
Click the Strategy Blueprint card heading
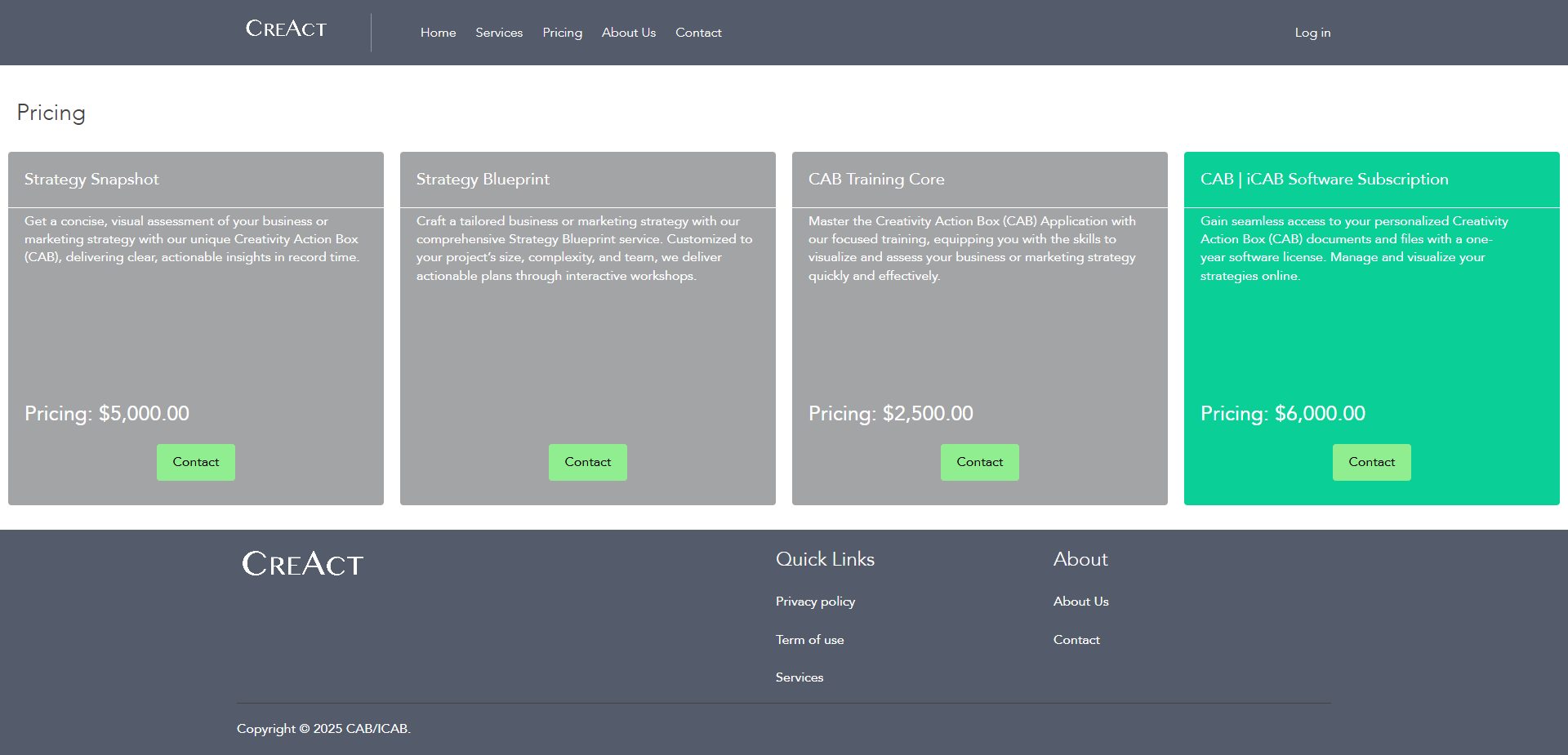pyautogui.click(x=483, y=180)
